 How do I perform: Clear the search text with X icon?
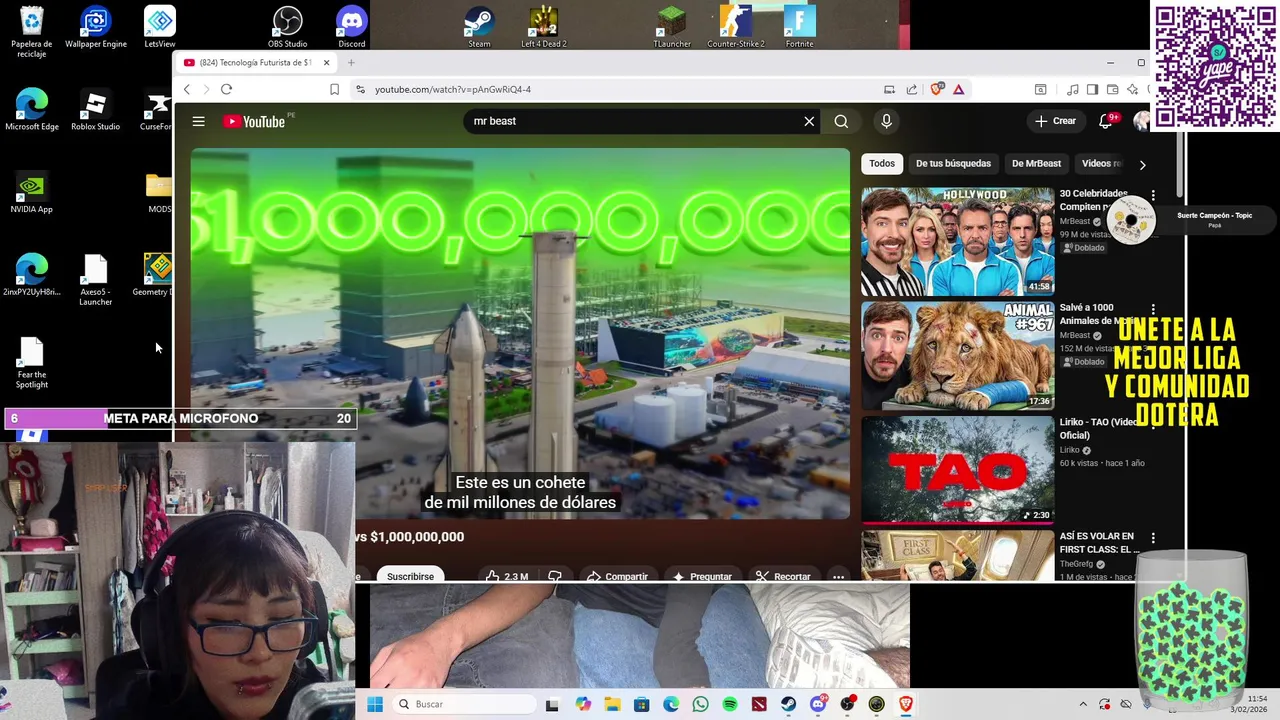(x=809, y=121)
